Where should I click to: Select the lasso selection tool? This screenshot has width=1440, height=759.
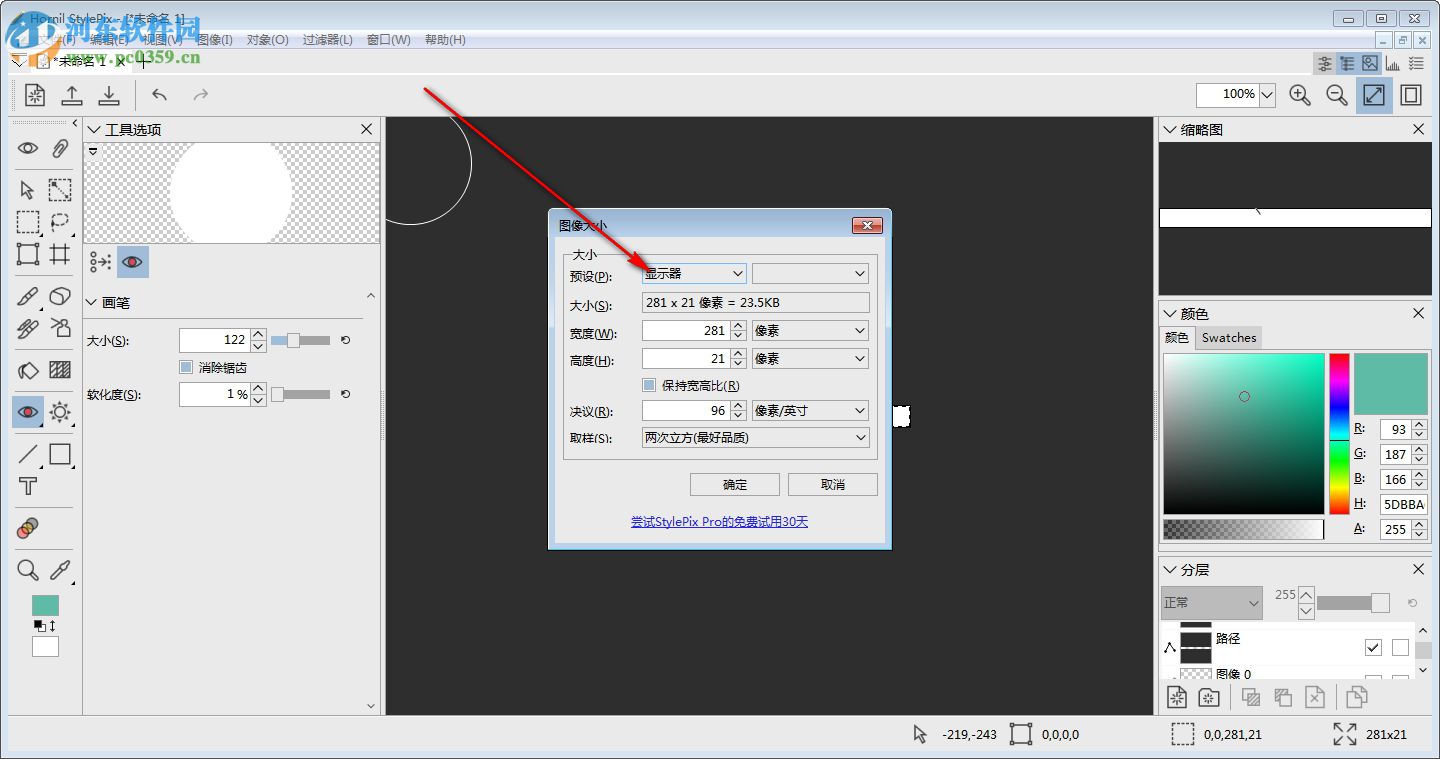click(x=60, y=222)
